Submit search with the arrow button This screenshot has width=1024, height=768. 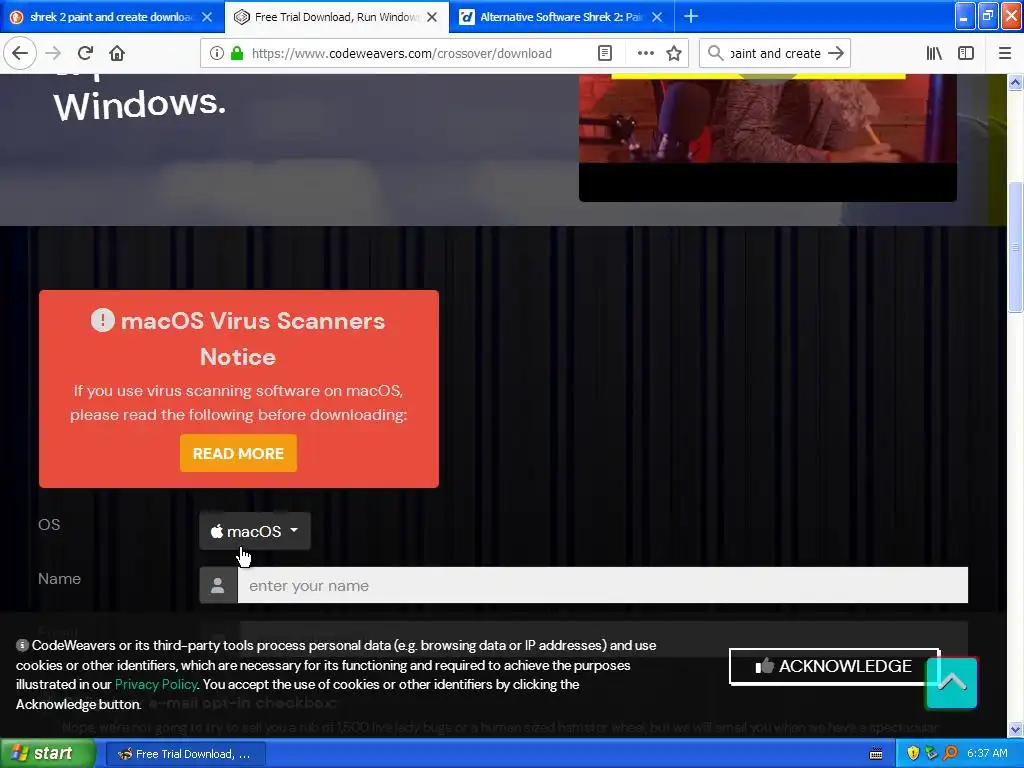pos(836,53)
